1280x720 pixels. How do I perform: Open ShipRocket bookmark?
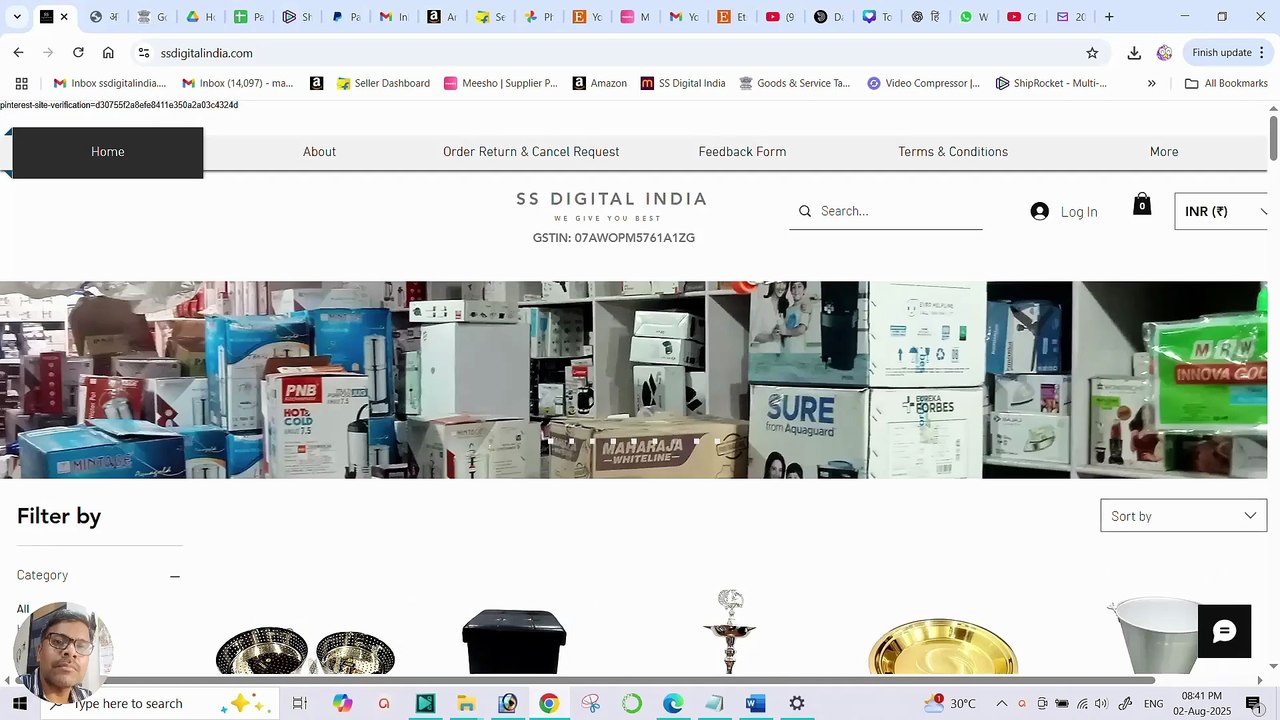1051,83
